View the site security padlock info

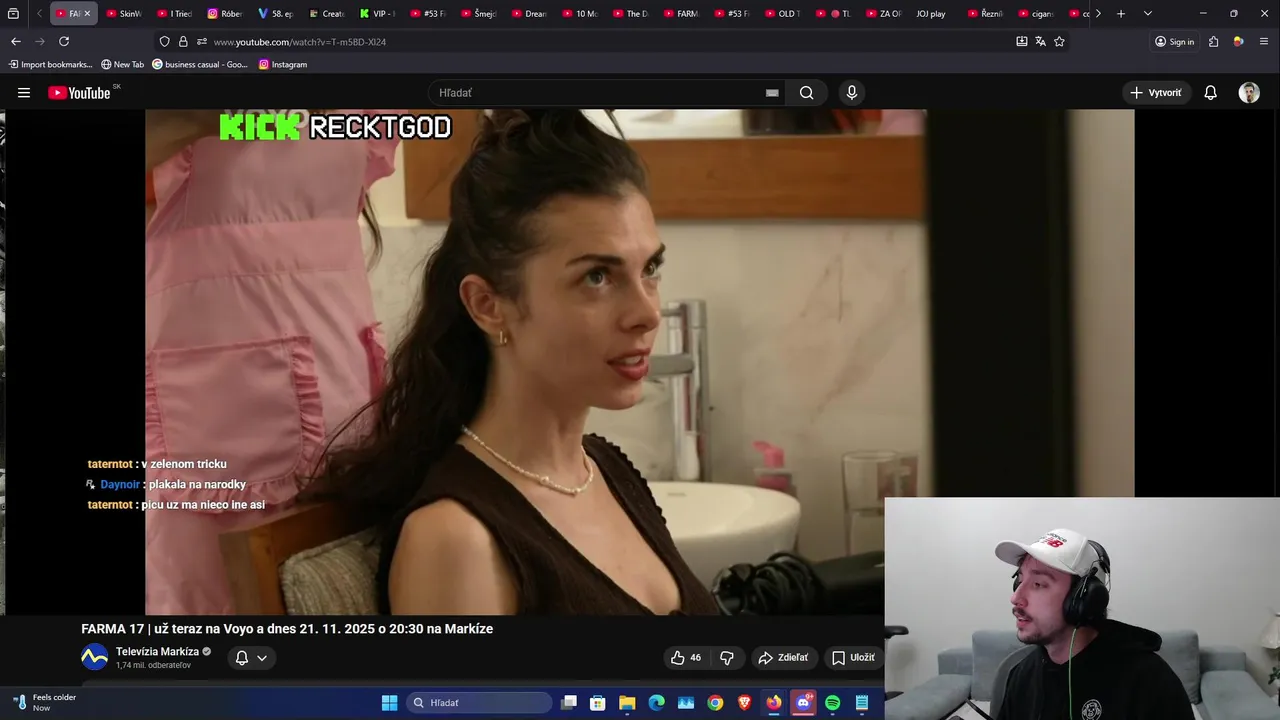coord(183,42)
